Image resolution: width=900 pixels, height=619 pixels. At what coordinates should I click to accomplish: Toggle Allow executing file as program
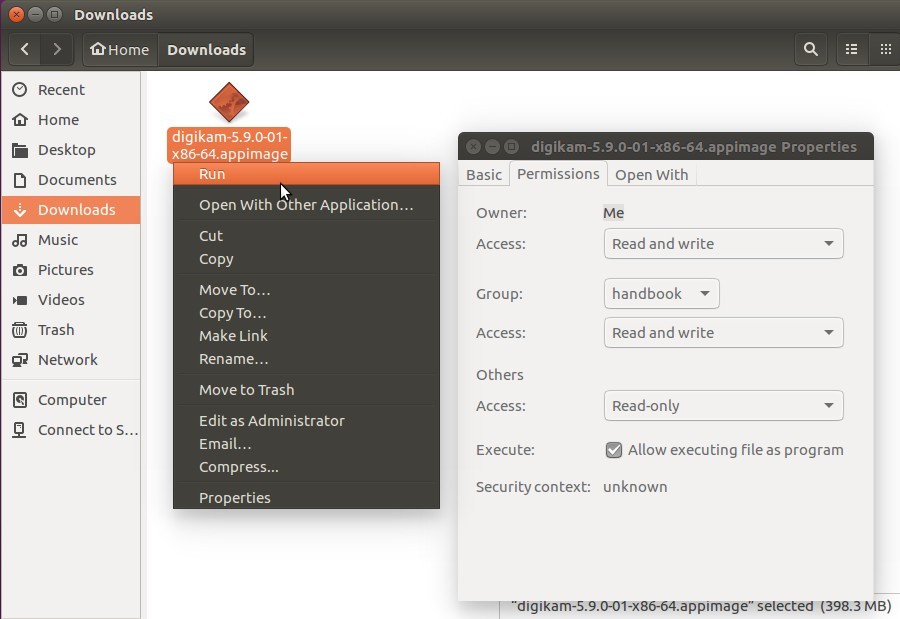(x=614, y=450)
